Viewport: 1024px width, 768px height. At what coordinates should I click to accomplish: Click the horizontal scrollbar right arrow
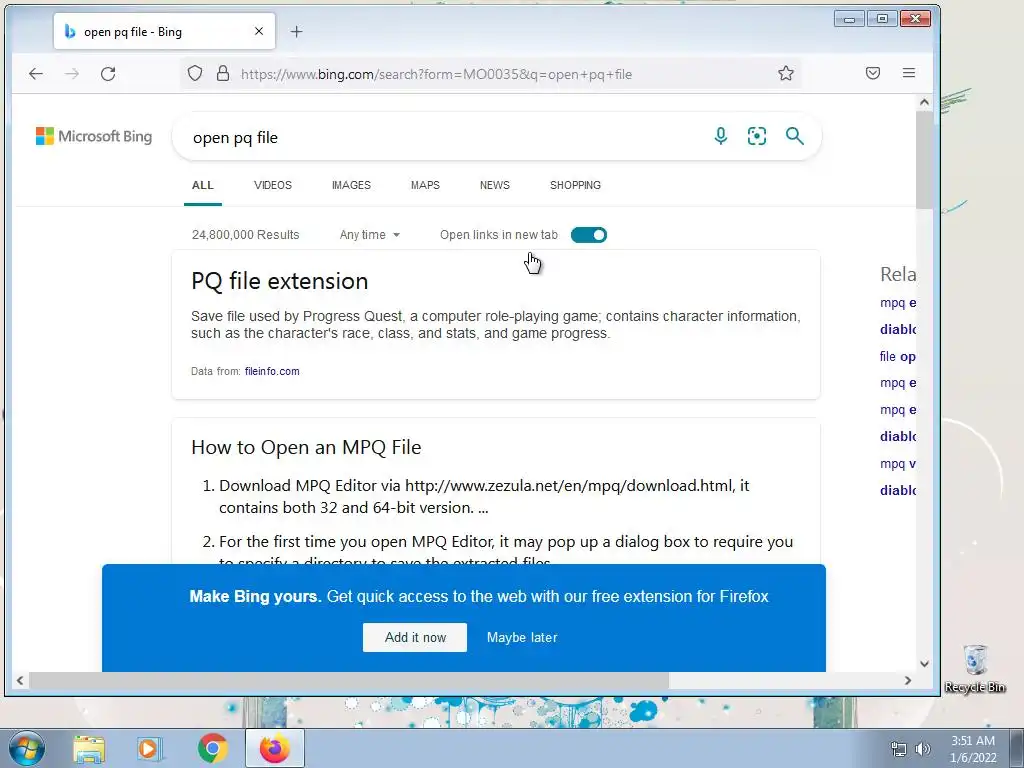coord(908,680)
